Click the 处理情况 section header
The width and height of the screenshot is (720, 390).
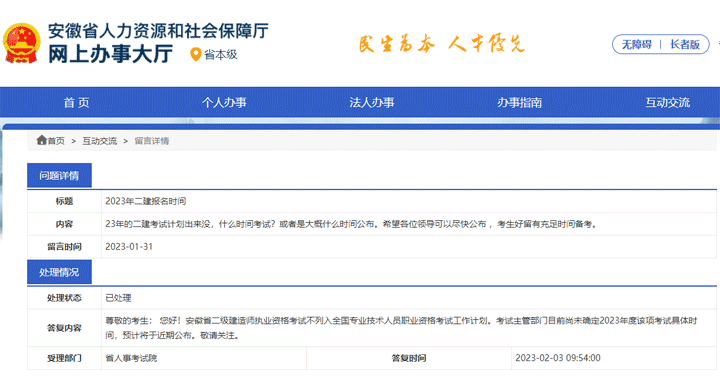59,272
